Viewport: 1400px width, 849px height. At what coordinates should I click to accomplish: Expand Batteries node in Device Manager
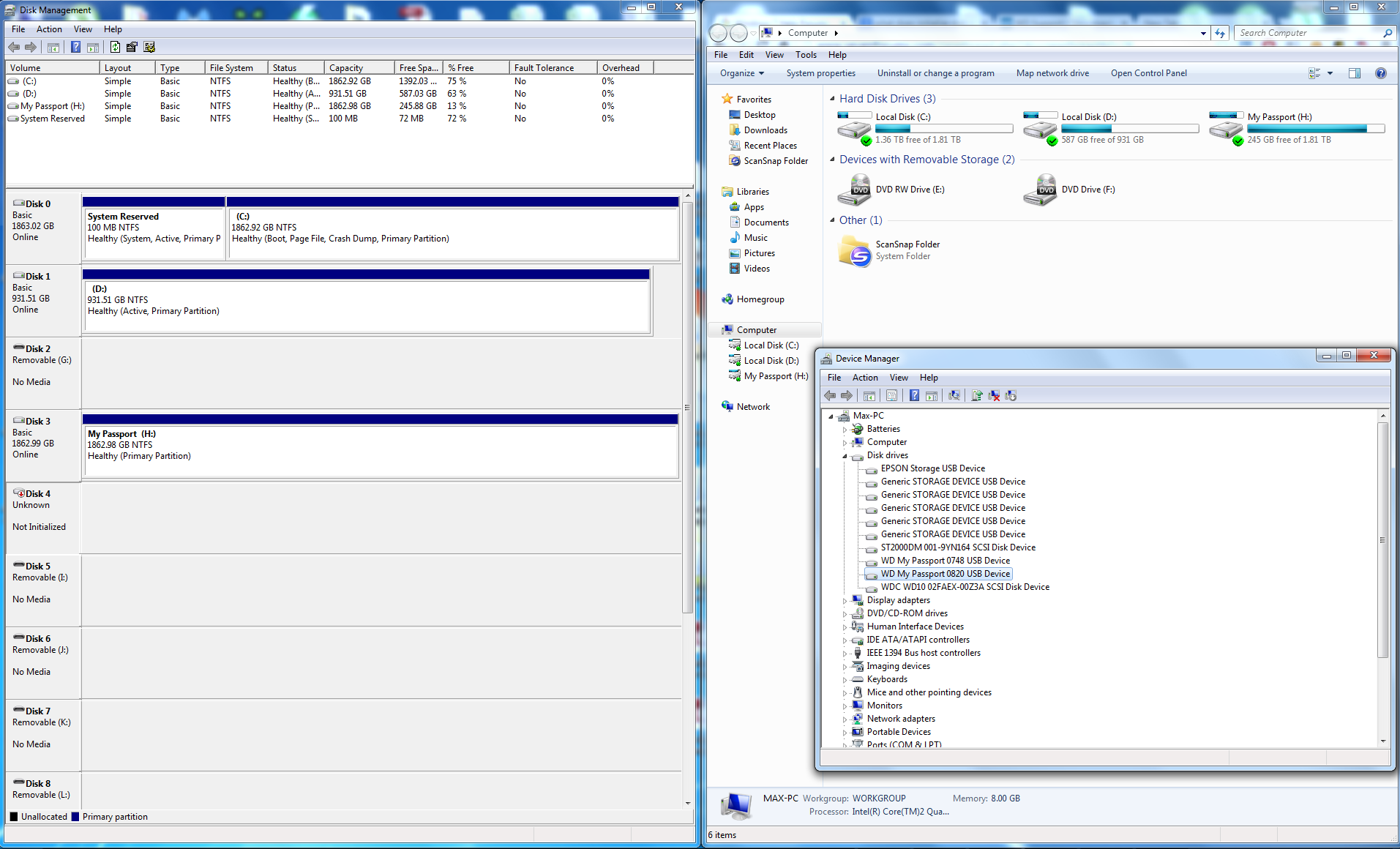845,430
